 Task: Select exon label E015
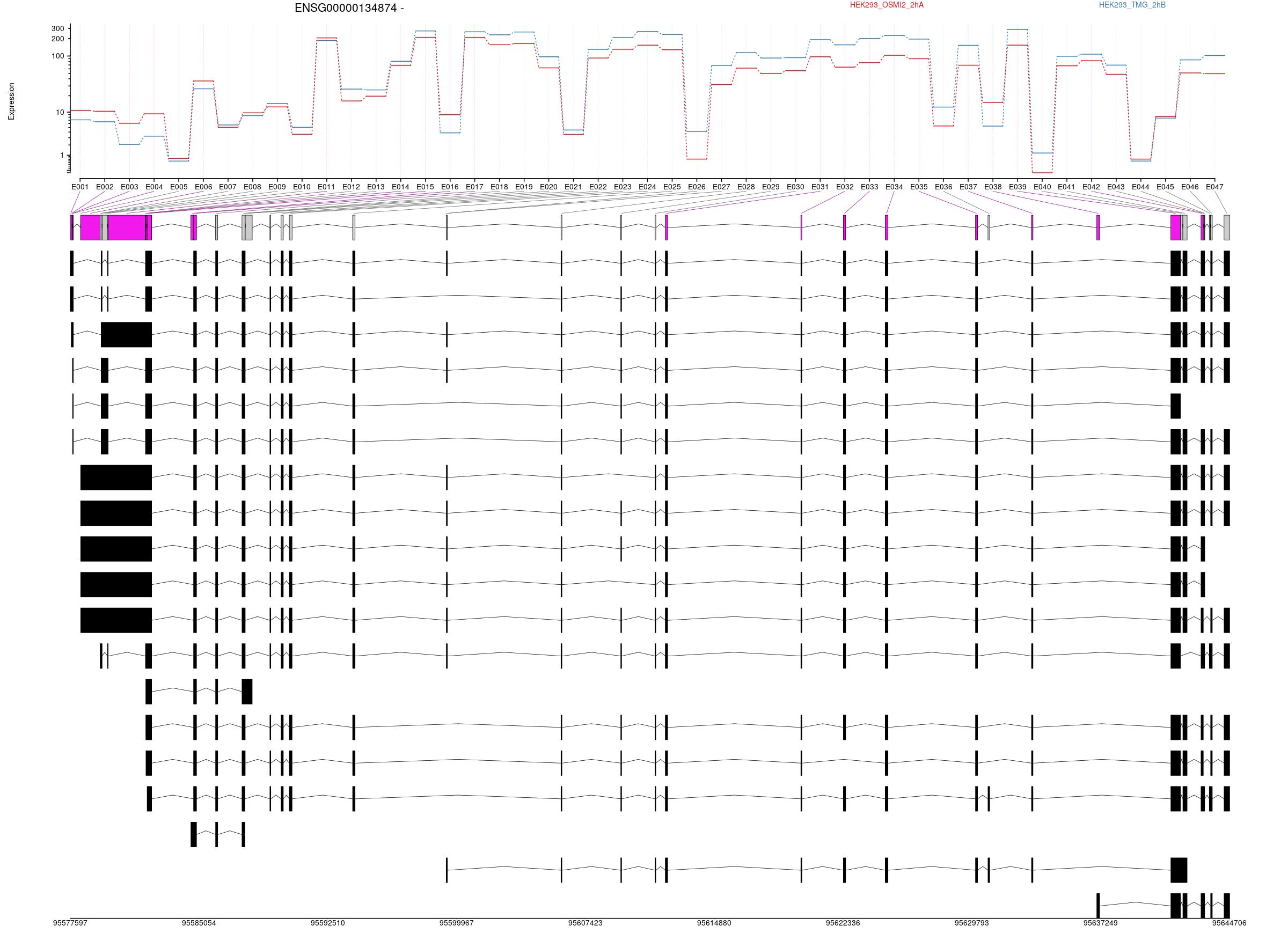point(426,187)
